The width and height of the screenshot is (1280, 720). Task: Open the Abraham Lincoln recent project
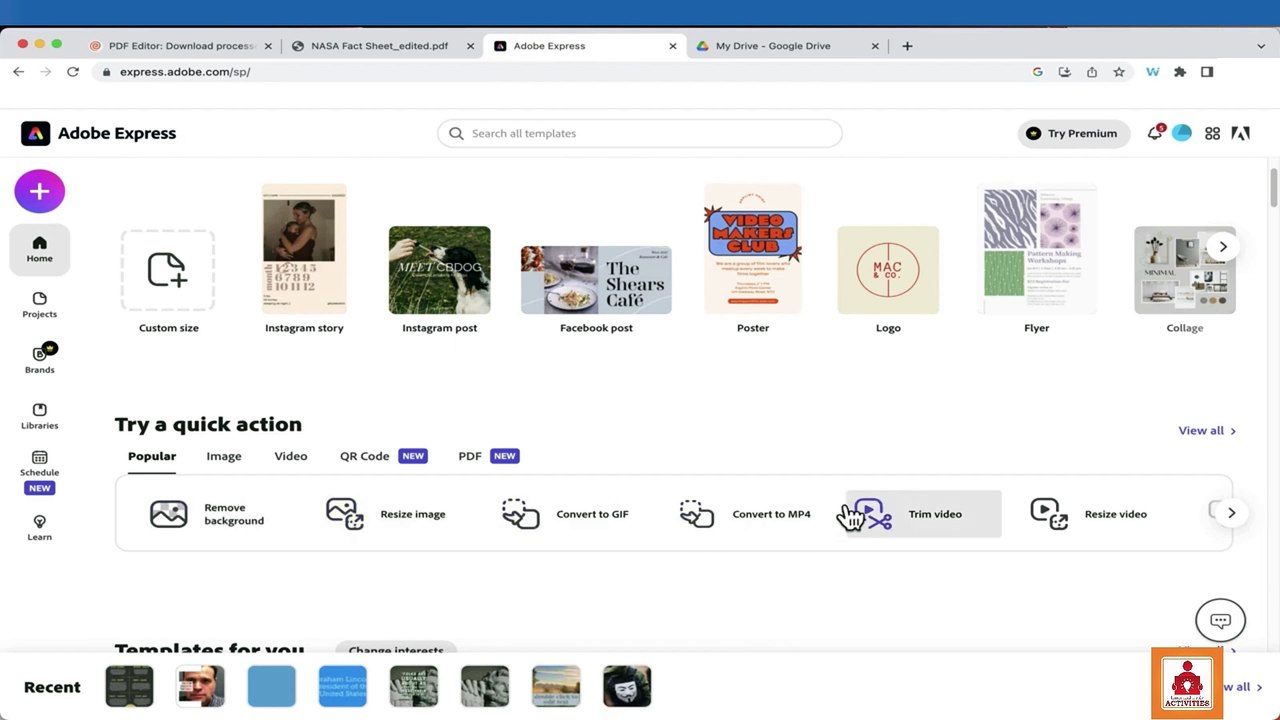tap(342, 687)
